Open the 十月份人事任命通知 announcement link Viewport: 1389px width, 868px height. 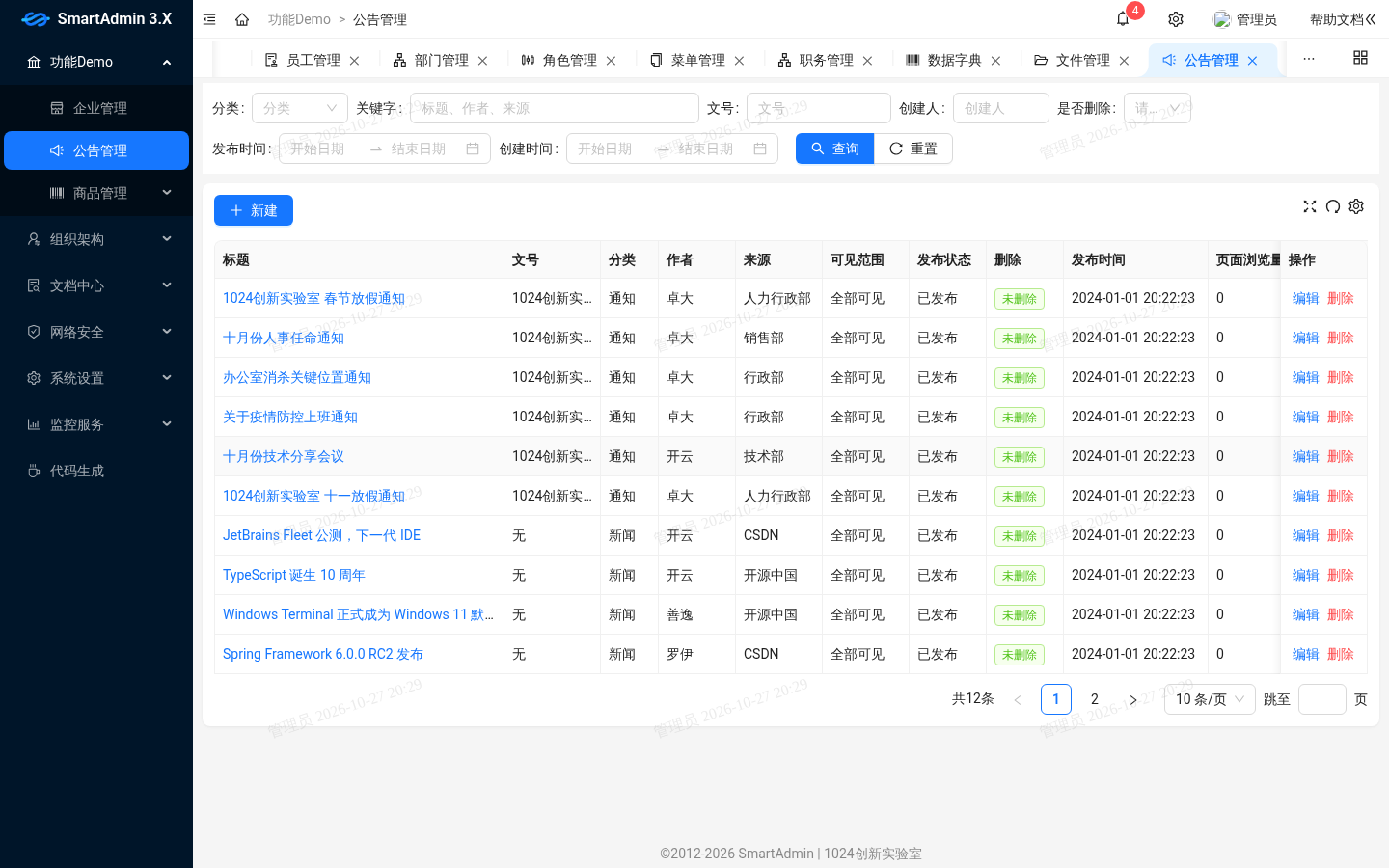pyautogui.click(x=284, y=338)
